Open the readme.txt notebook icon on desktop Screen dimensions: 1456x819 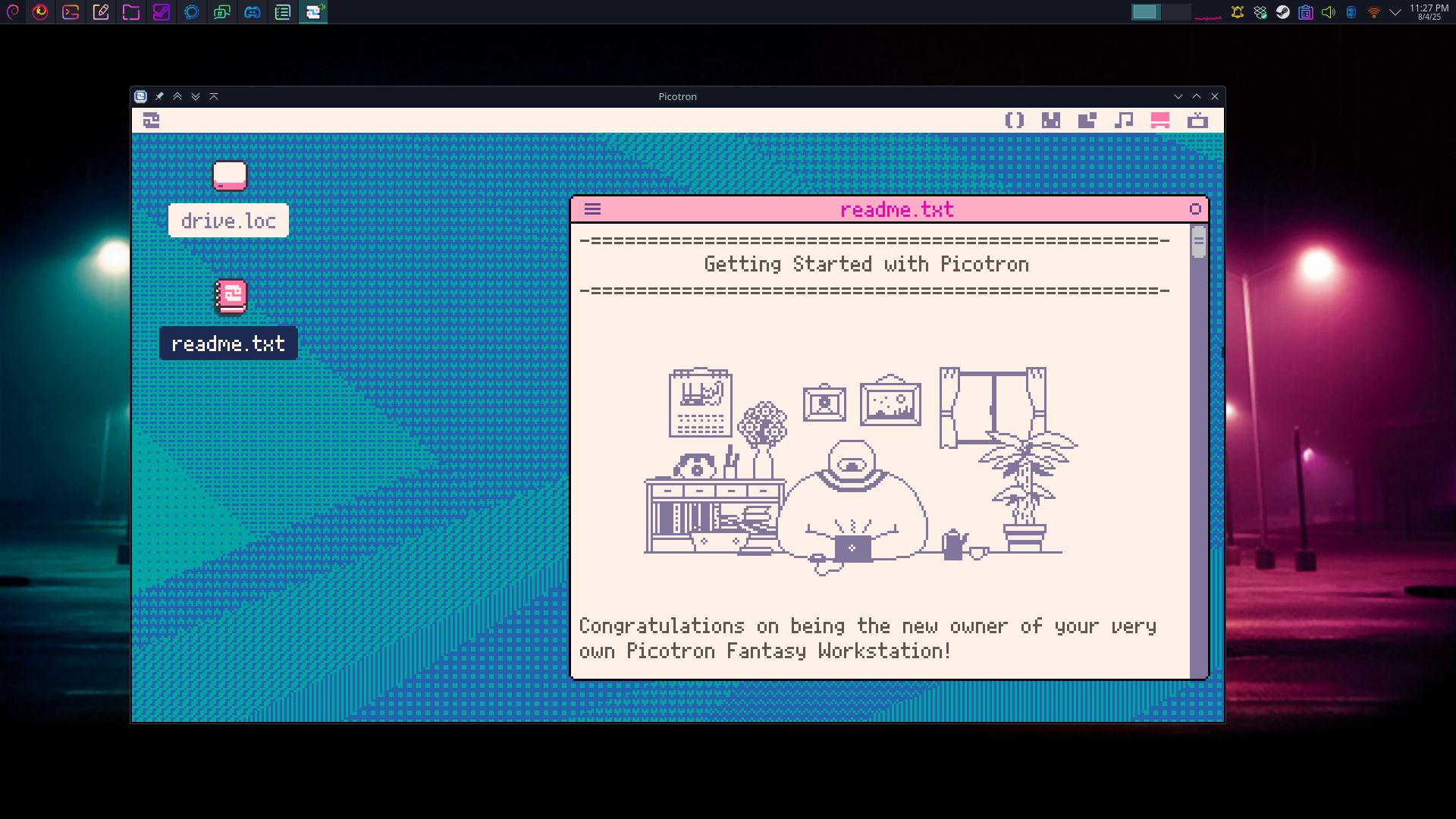click(x=231, y=297)
